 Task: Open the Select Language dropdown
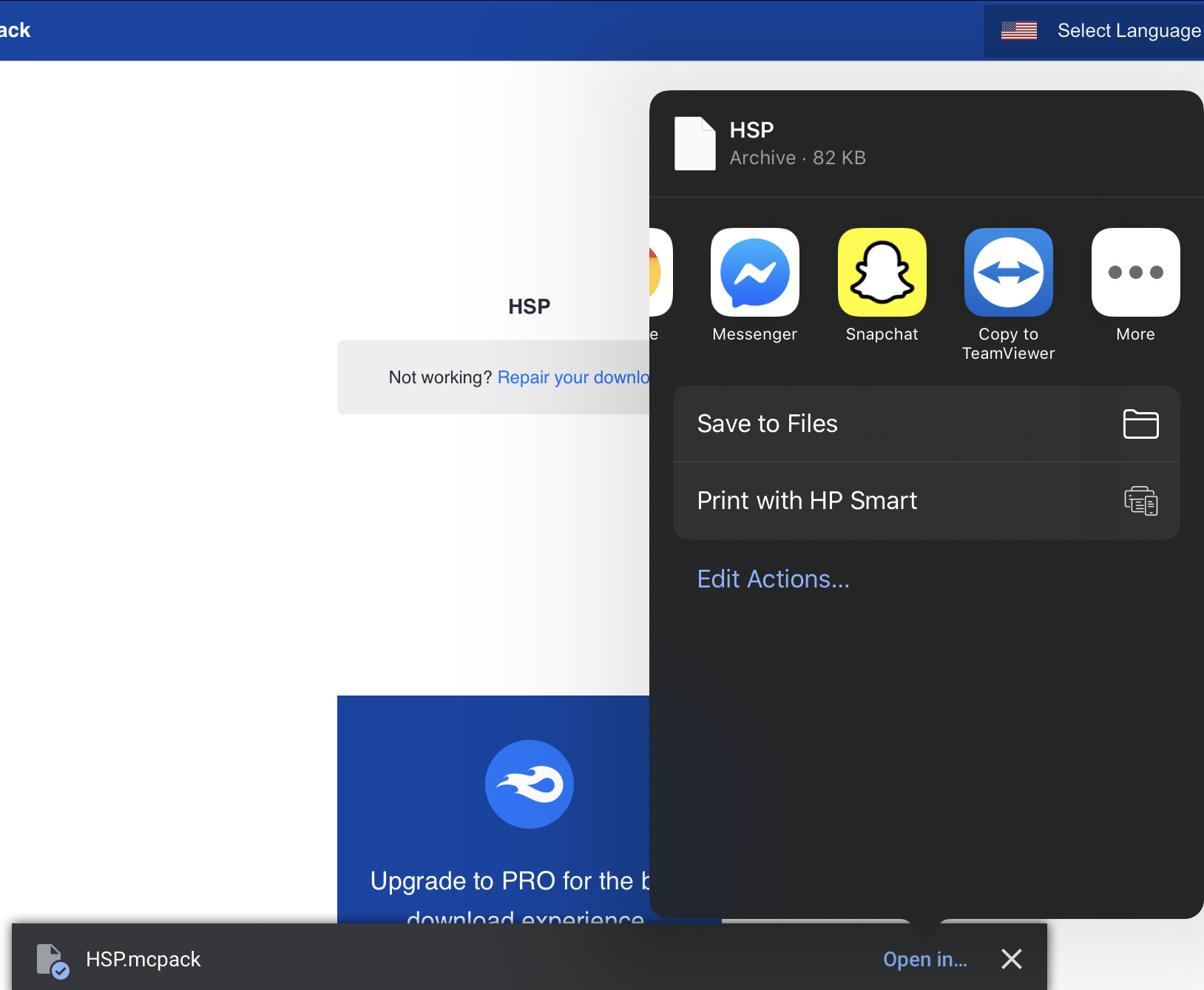pyautogui.click(x=1094, y=31)
